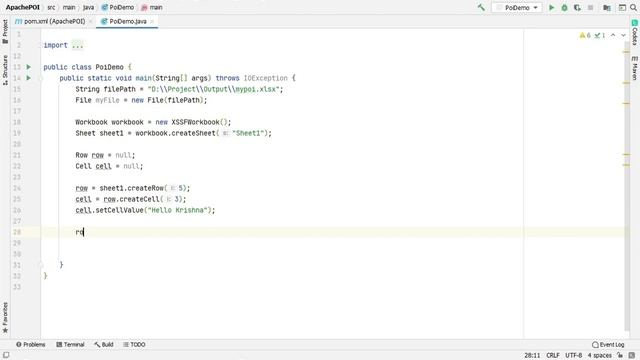The width and height of the screenshot is (640, 360).
Task: Build the project with the hammer icon
Action: click(481, 7)
